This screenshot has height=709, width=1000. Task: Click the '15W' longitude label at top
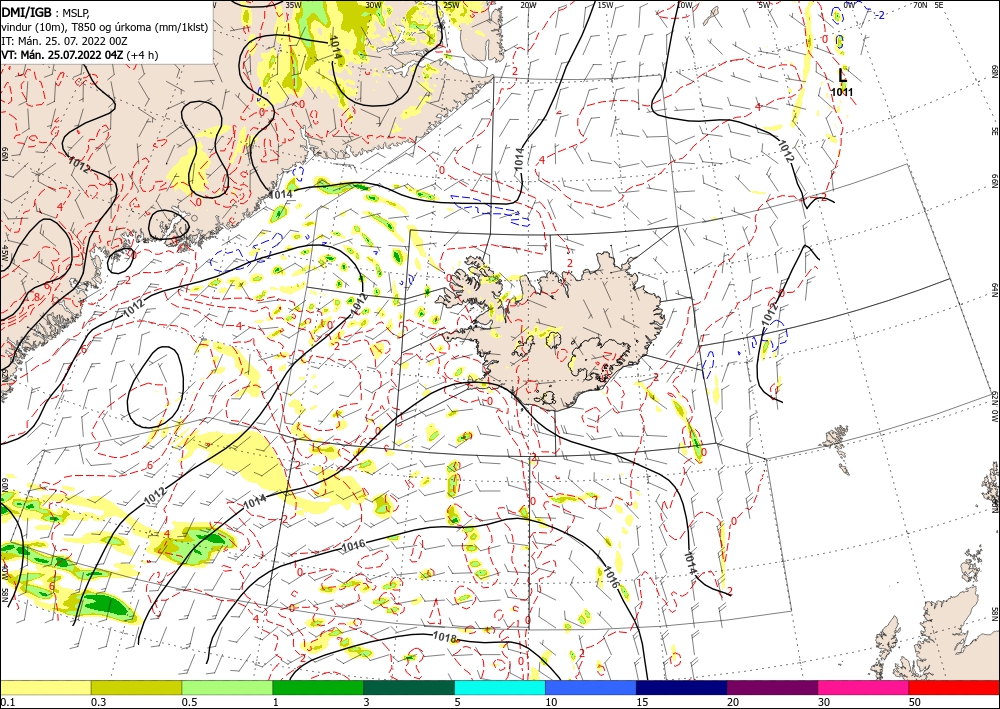pyautogui.click(x=605, y=5)
